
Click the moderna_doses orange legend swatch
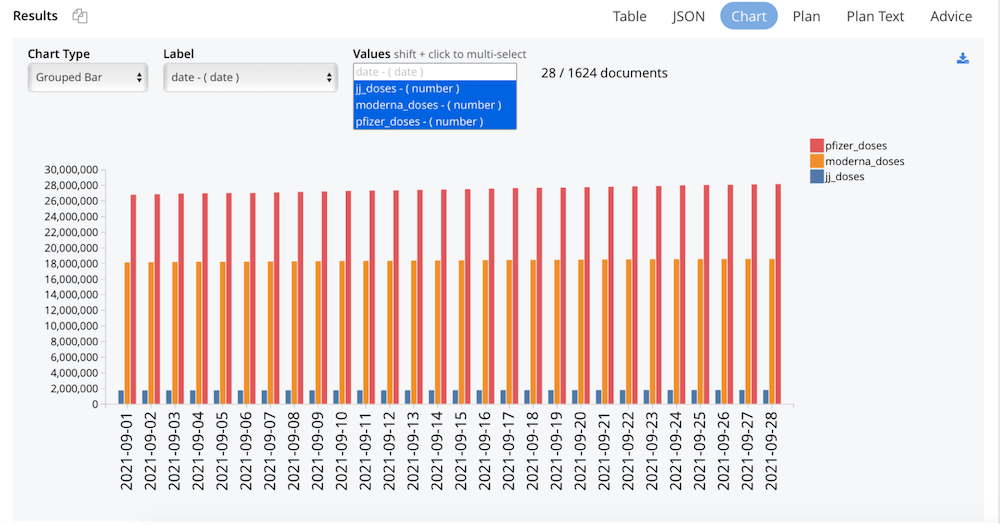tap(817, 161)
